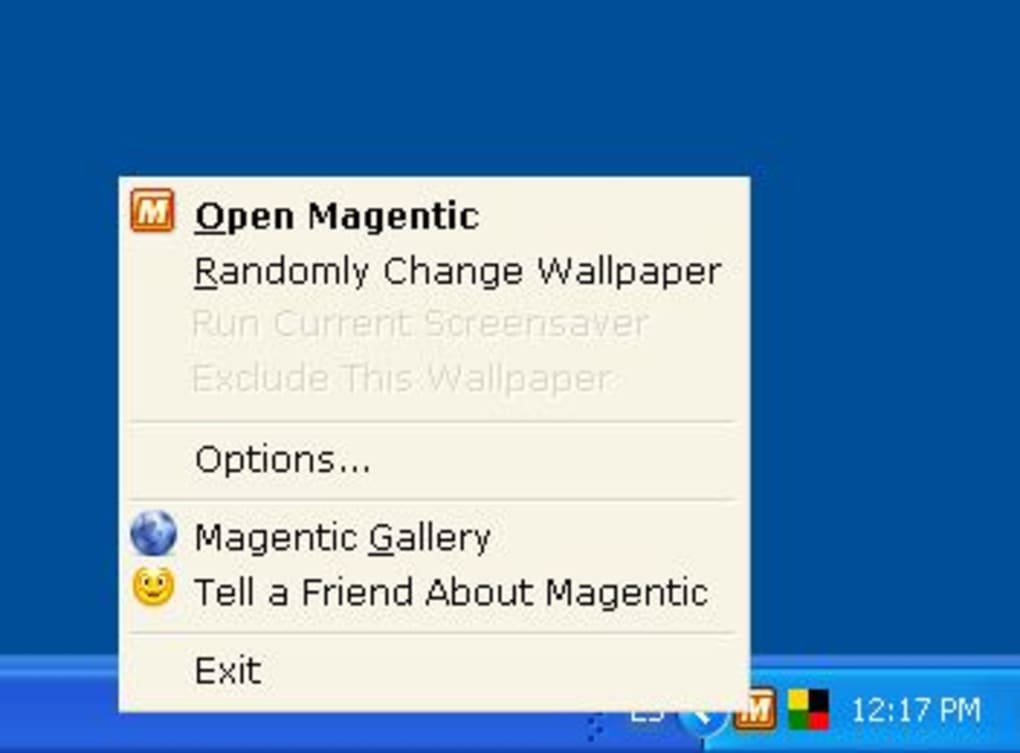Image resolution: width=1020 pixels, height=753 pixels.
Task: Click the disabled Exclude This Wallpaper entry
Action: [x=402, y=378]
